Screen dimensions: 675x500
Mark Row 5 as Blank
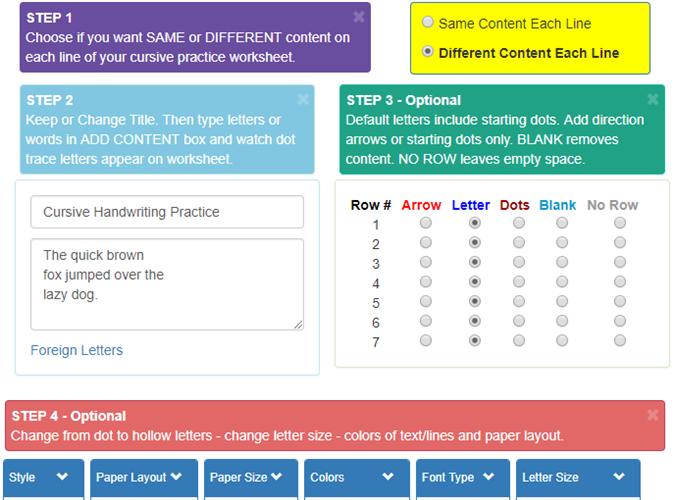point(562,301)
